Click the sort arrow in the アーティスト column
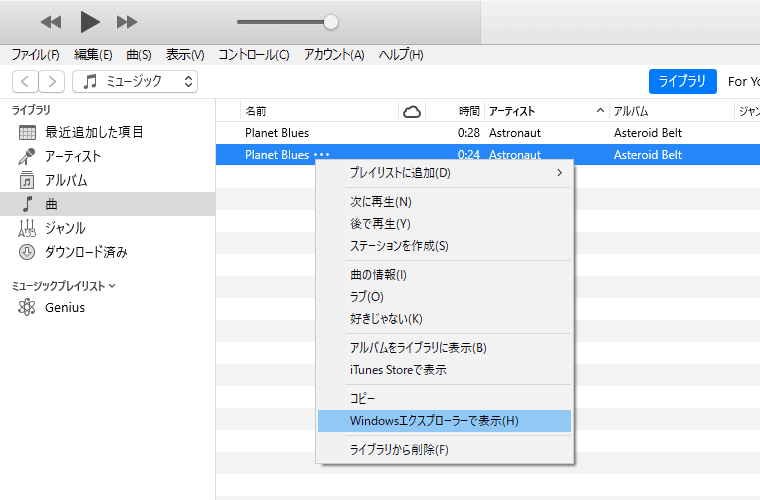 [600, 110]
